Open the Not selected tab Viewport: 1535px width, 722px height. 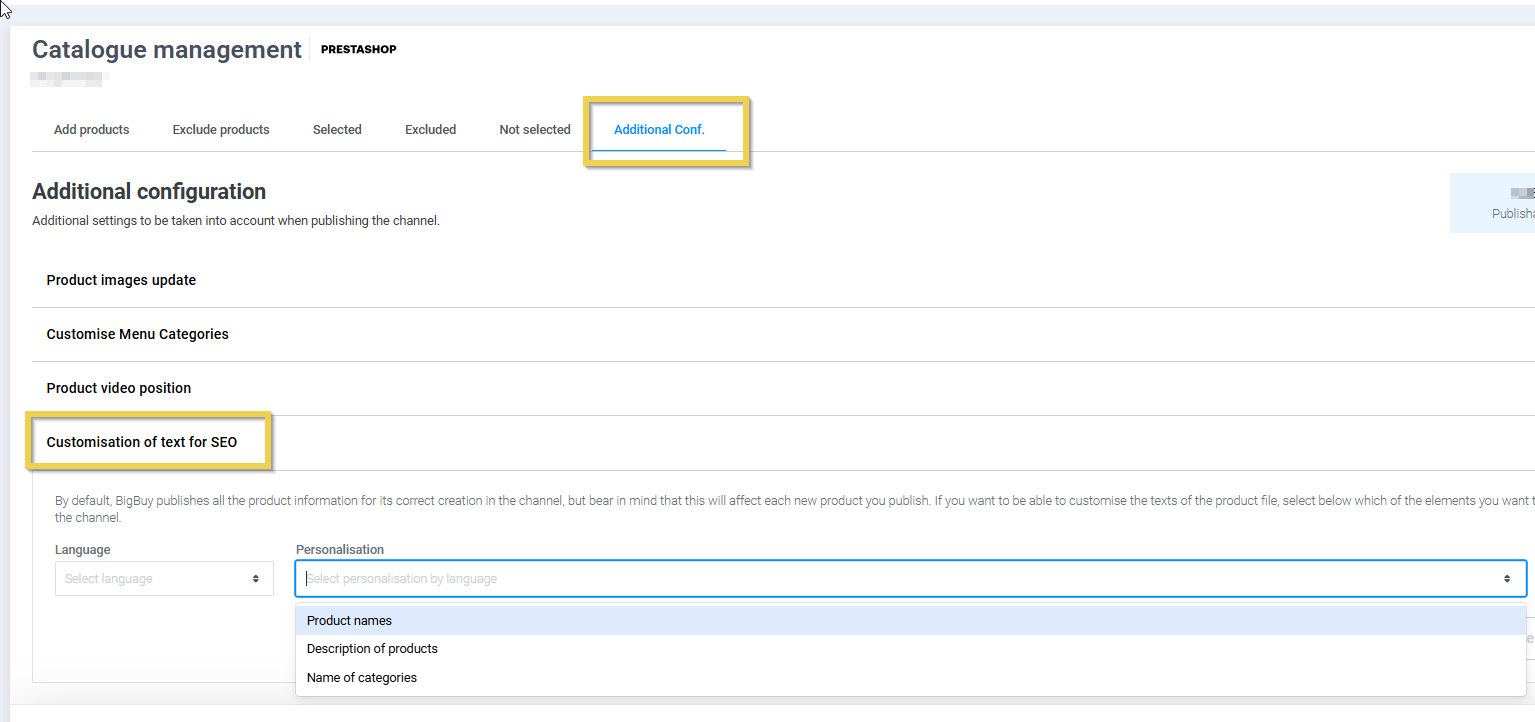coord(535,130)
